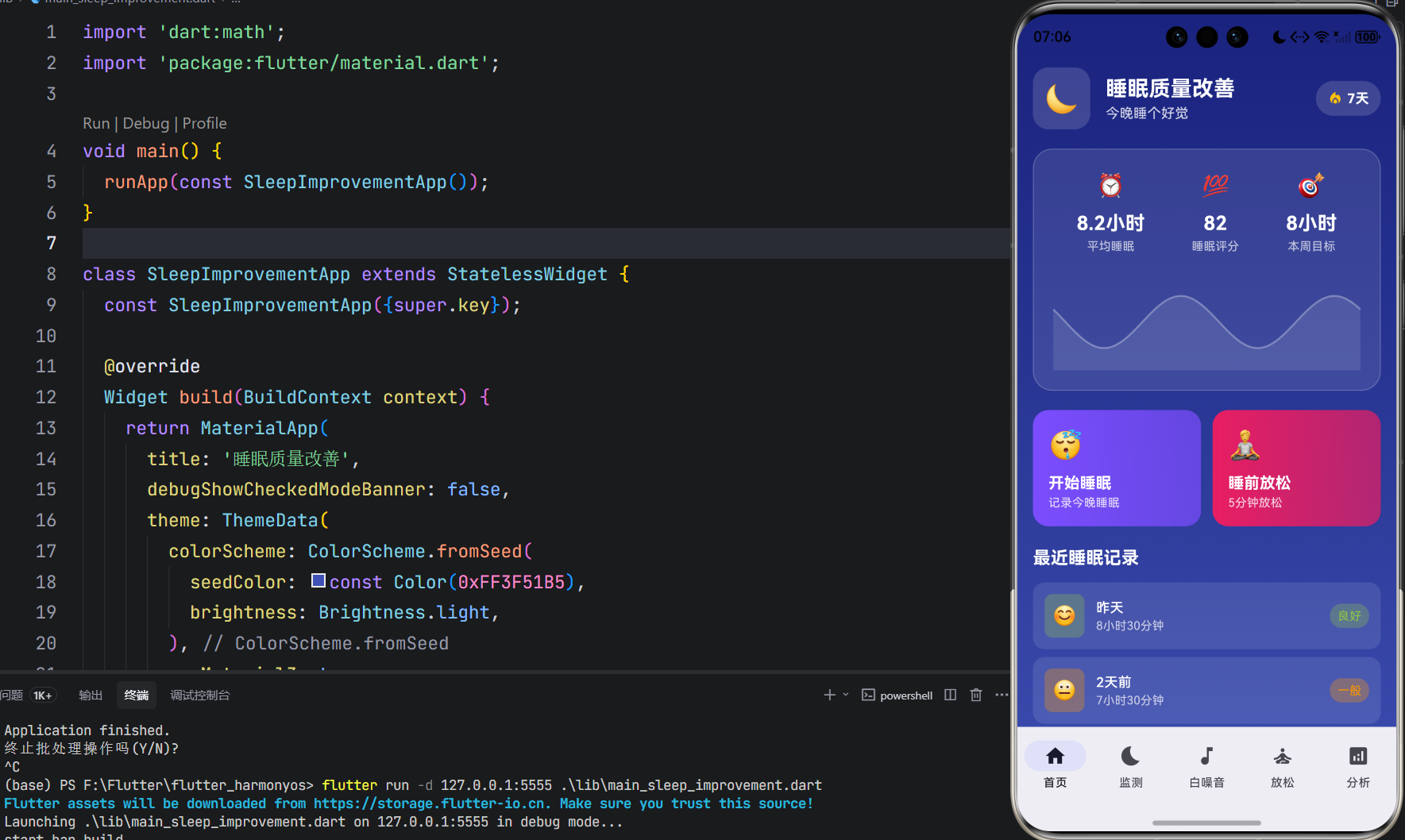1405x840 pixels.
Task: Switch to the 监测 monitoring tab
Action: point(1131,767)
